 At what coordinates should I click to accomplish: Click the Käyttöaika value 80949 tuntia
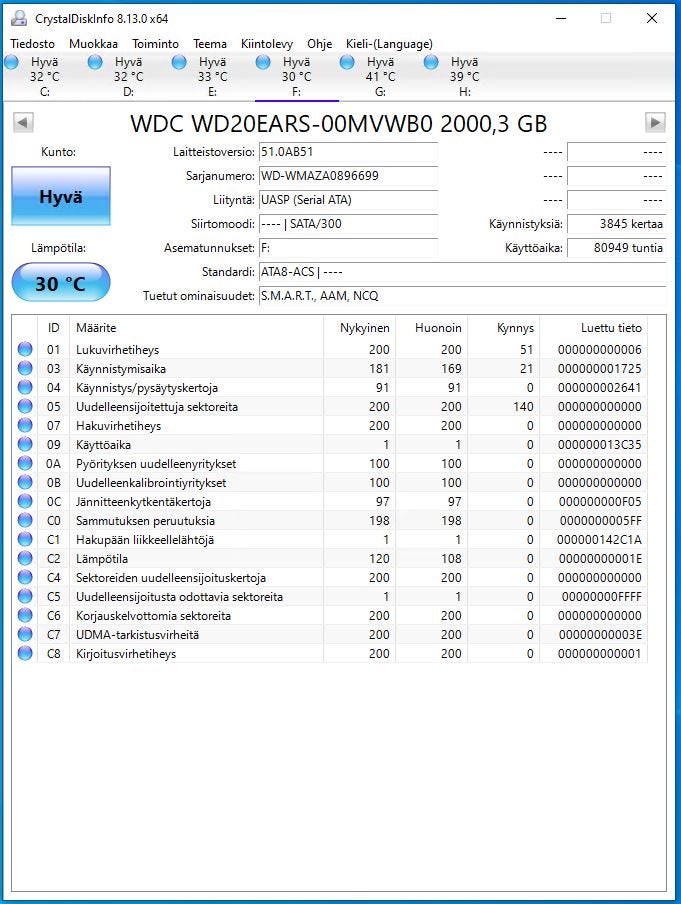click(x=616, y=248)
